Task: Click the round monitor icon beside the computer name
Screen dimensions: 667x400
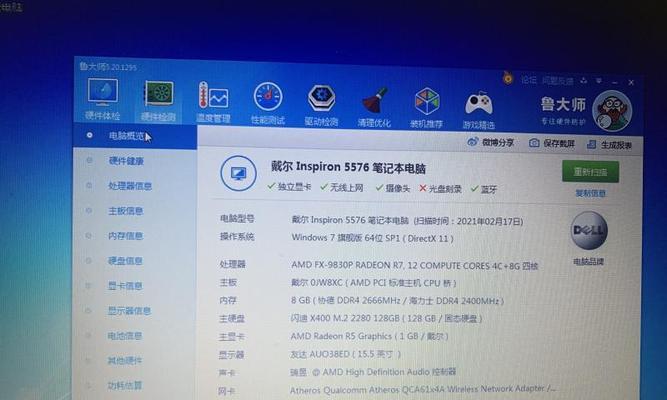Action: pyautogui.click(x=239, y=173)
